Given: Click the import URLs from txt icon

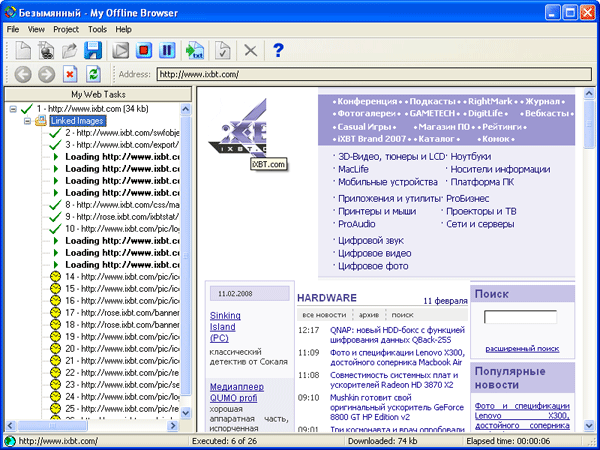Looking at the screenshot, I should [195, 50].
